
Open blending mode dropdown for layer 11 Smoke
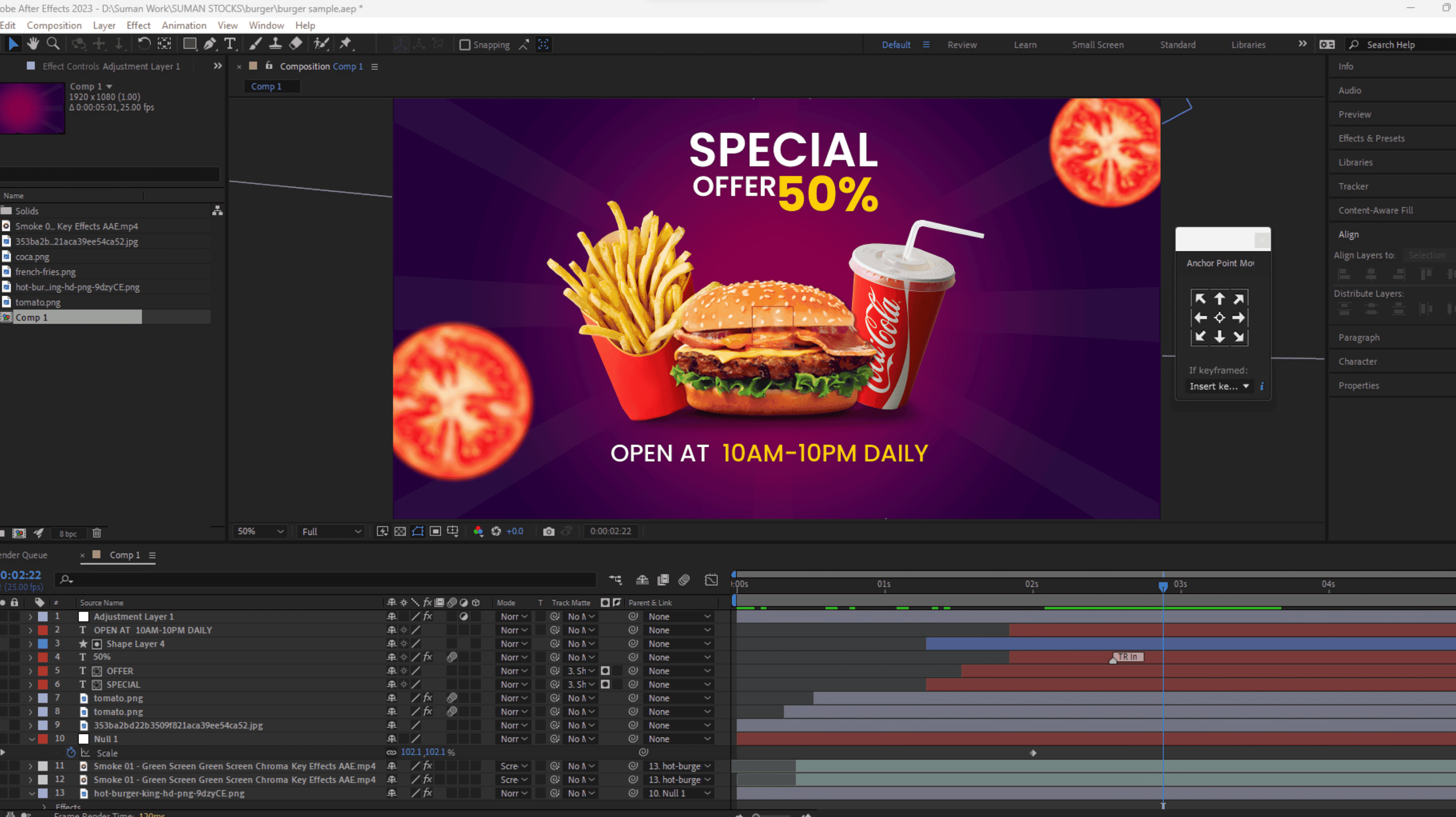tap(514, 766)
